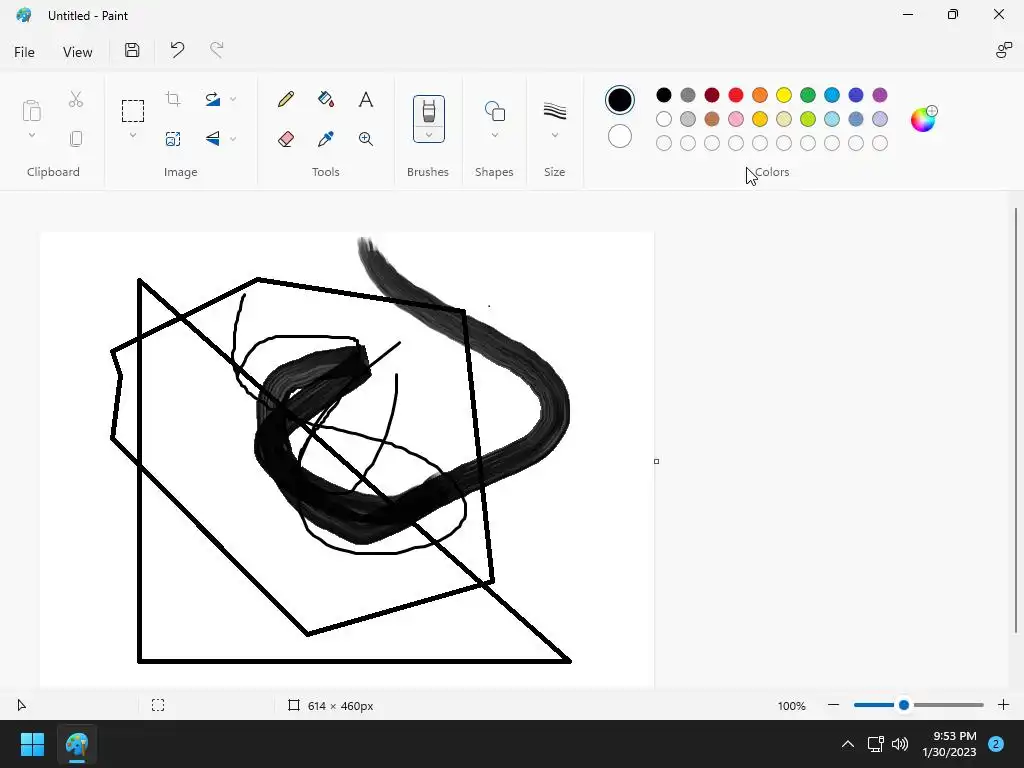Pick the green color swatch
The image size is (1024, 768).
pos(808,95)
